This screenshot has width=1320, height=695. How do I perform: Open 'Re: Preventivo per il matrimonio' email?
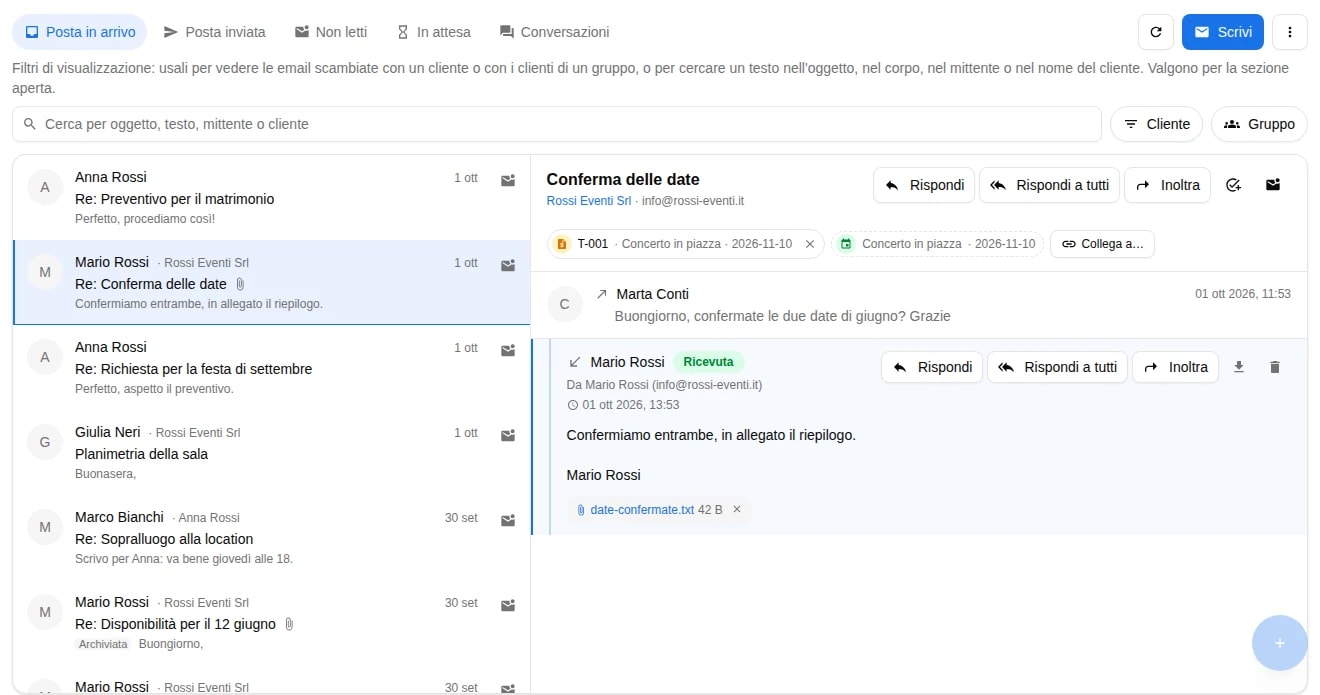click(x=271, y=198)
